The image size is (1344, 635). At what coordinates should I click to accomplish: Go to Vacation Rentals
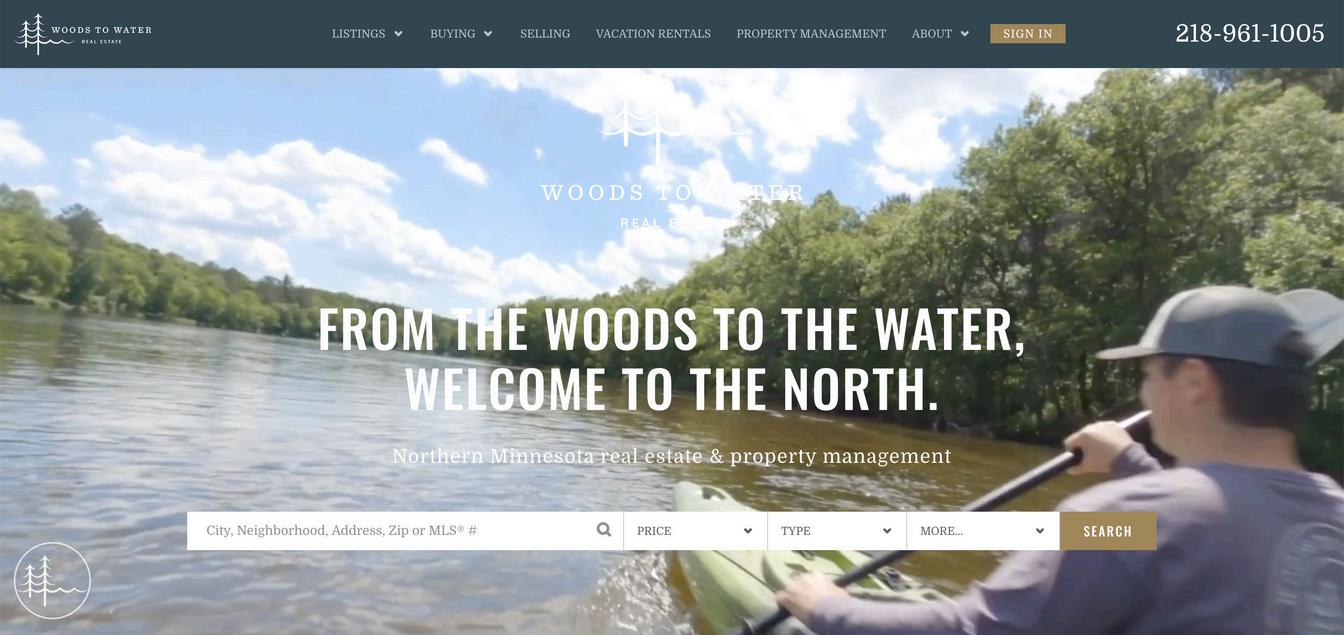[653, 34]
